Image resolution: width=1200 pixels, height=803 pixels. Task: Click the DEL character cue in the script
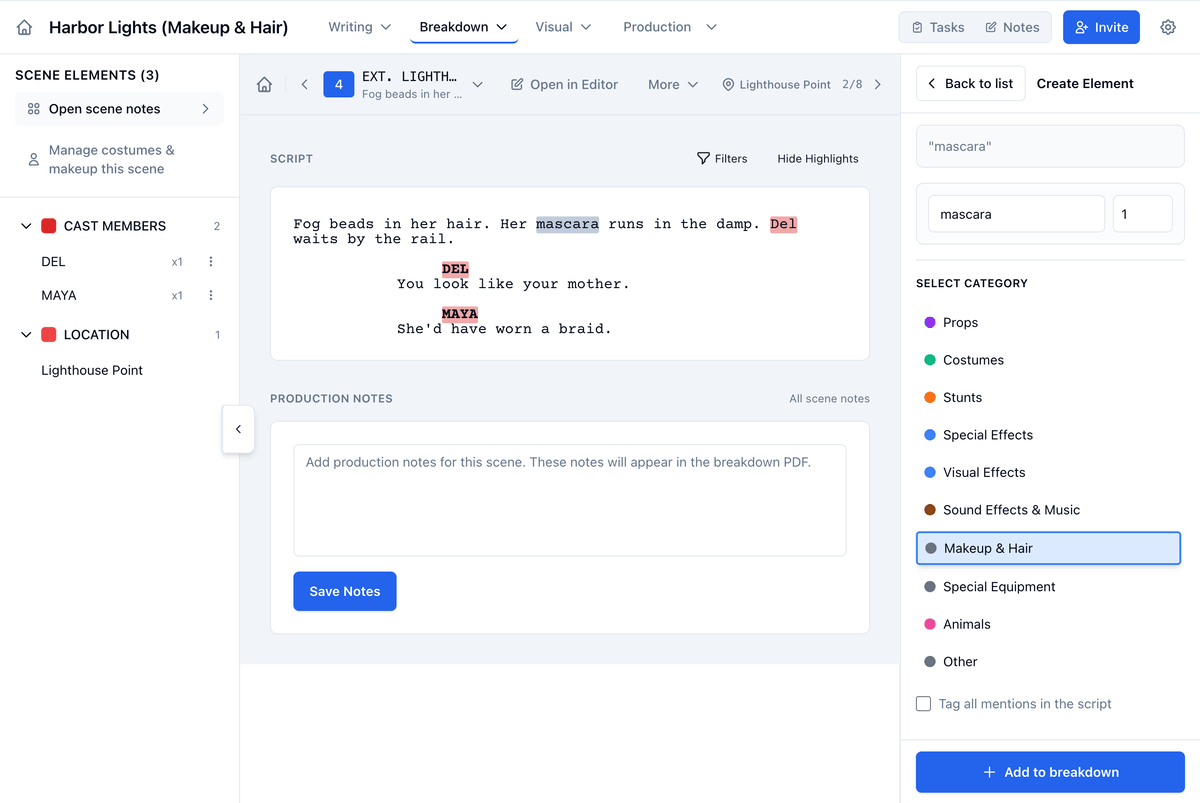pyautogui.click(x=455, y=269)
